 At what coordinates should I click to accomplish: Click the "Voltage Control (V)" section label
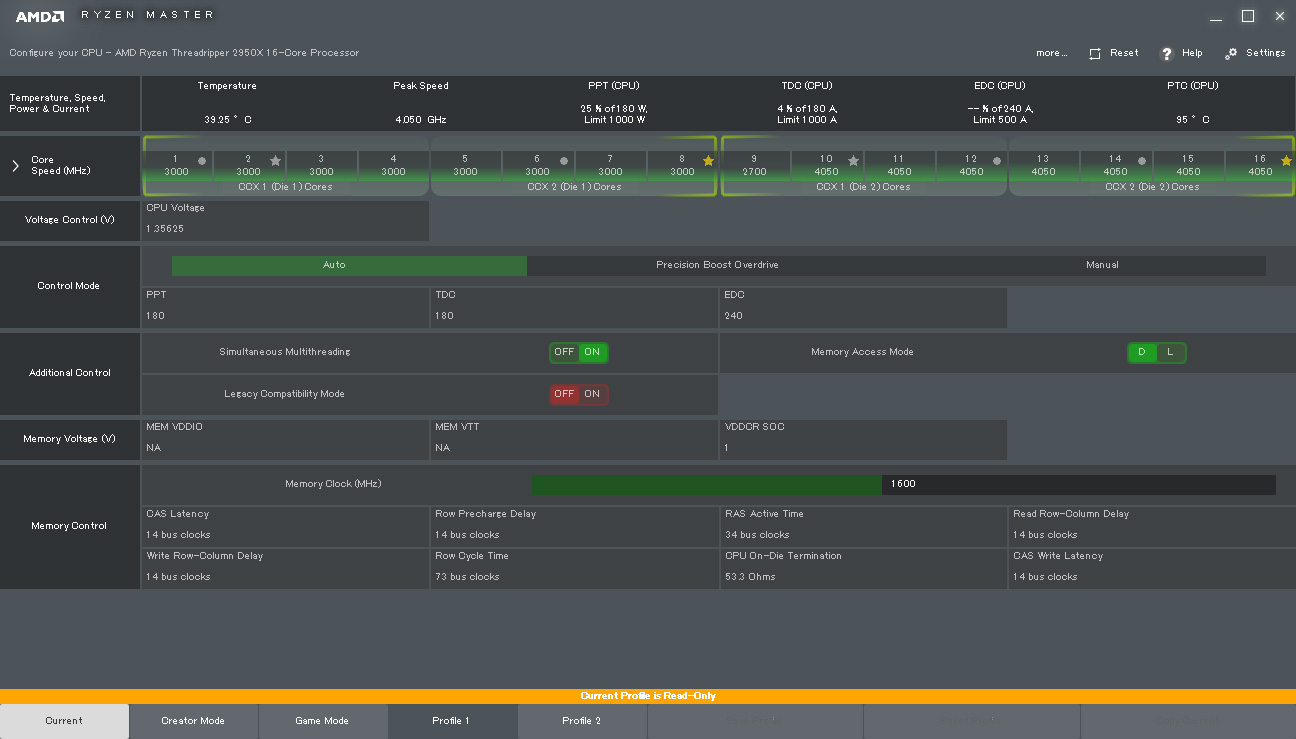tap(69, 220)
